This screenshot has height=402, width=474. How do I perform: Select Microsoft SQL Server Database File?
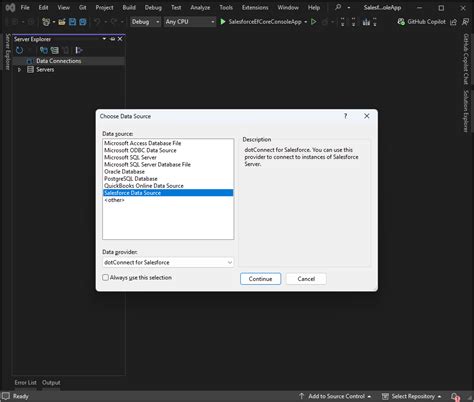tap(168, 164)
